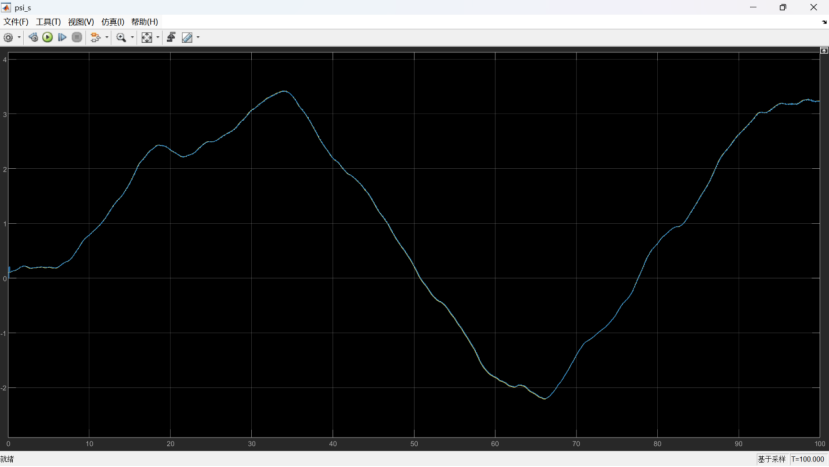Expand the measurements dropdown arrow
Screen dimensions: 829x467
pyautogui.click(x=198, y=38)
